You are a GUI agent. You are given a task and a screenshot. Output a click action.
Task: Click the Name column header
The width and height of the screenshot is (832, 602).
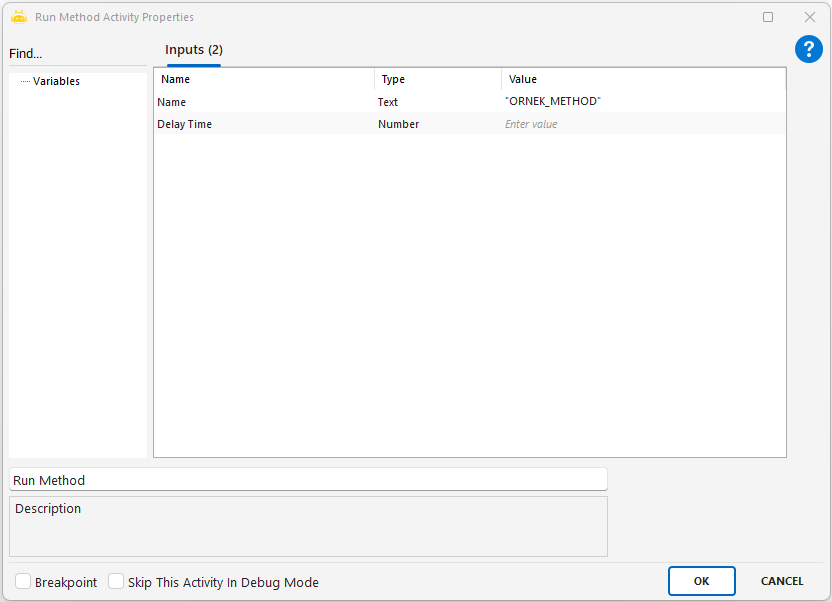coord(264,79)
